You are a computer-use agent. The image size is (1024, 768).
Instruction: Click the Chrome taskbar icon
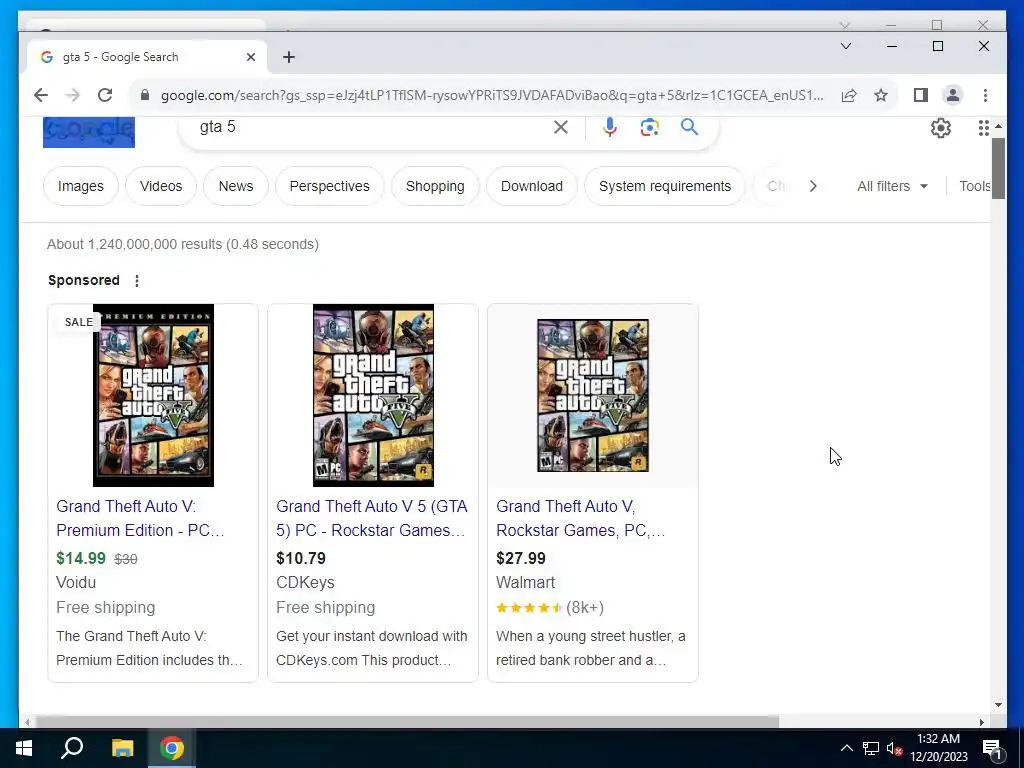[172, 748]
